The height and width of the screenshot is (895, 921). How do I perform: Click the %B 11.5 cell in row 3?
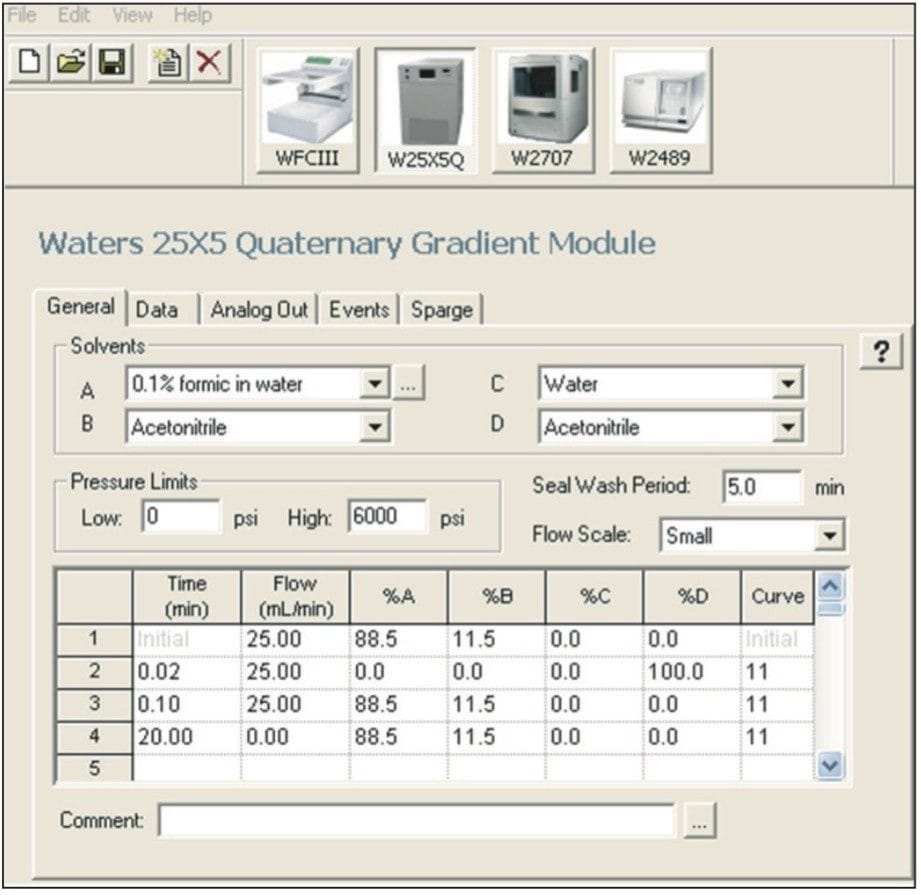(497, 704)
